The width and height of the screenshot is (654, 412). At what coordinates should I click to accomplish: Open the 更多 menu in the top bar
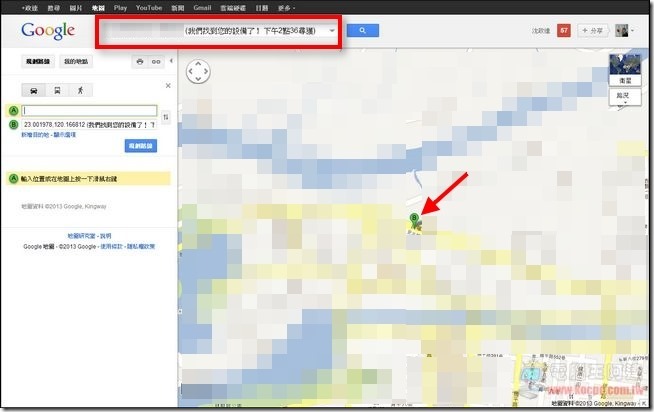tap(286, 8)
